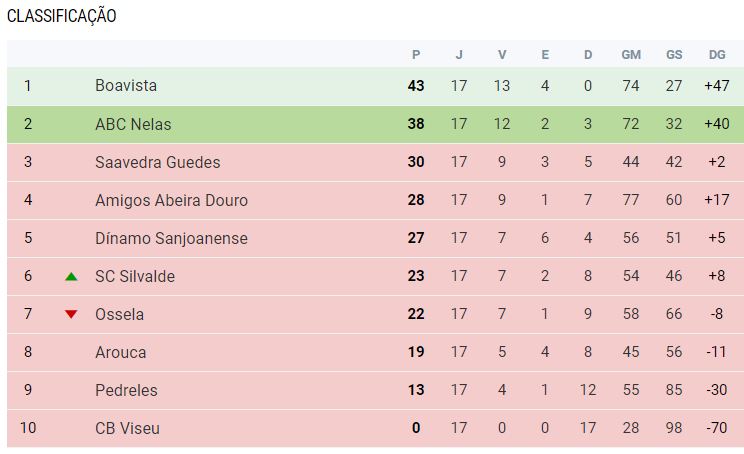Sort table by the P points column header
The width and height of the screenshot is (744, 454).
[416, 54]
